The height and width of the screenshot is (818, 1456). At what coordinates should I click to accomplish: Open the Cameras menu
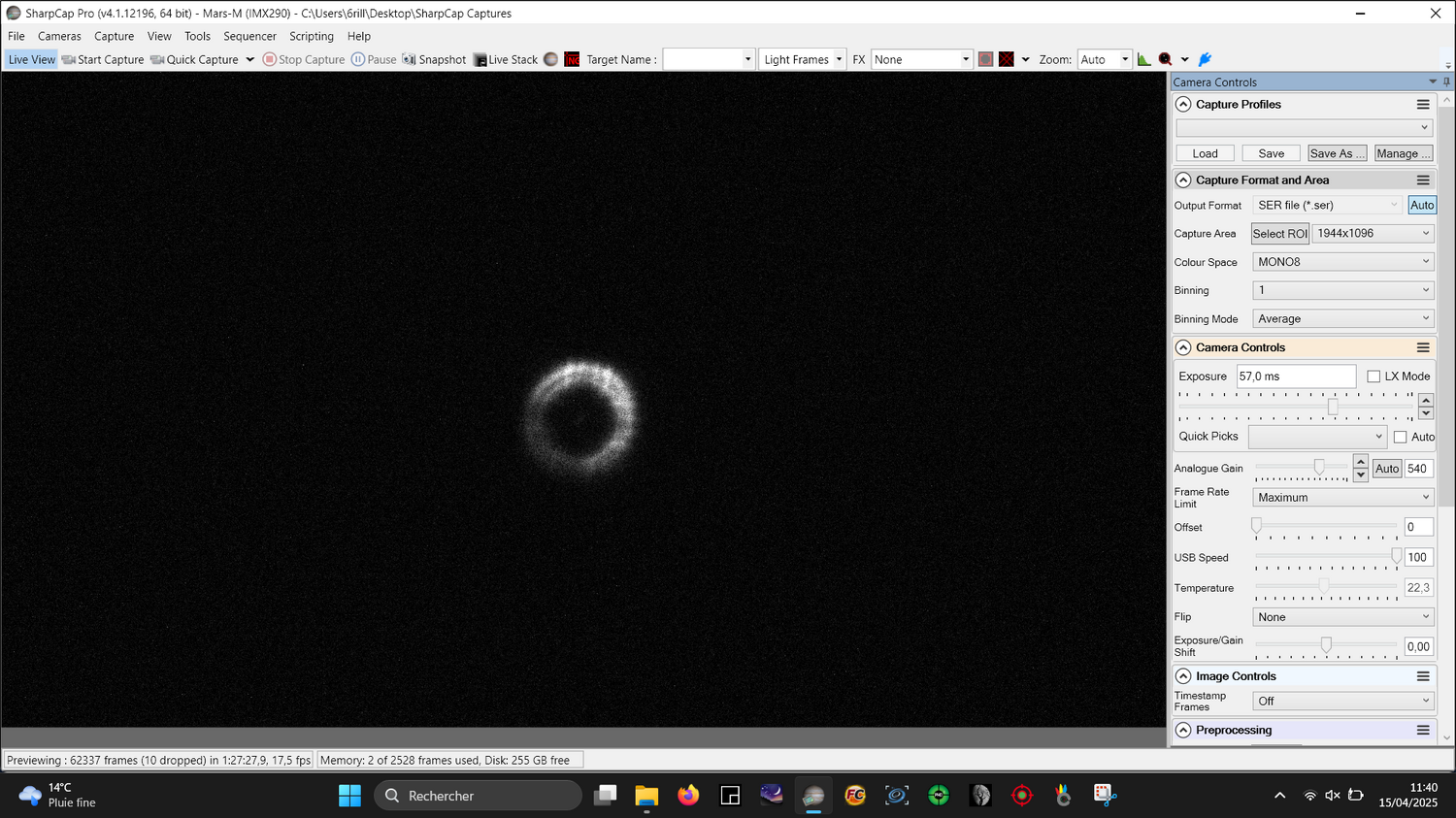pos(59,36)
